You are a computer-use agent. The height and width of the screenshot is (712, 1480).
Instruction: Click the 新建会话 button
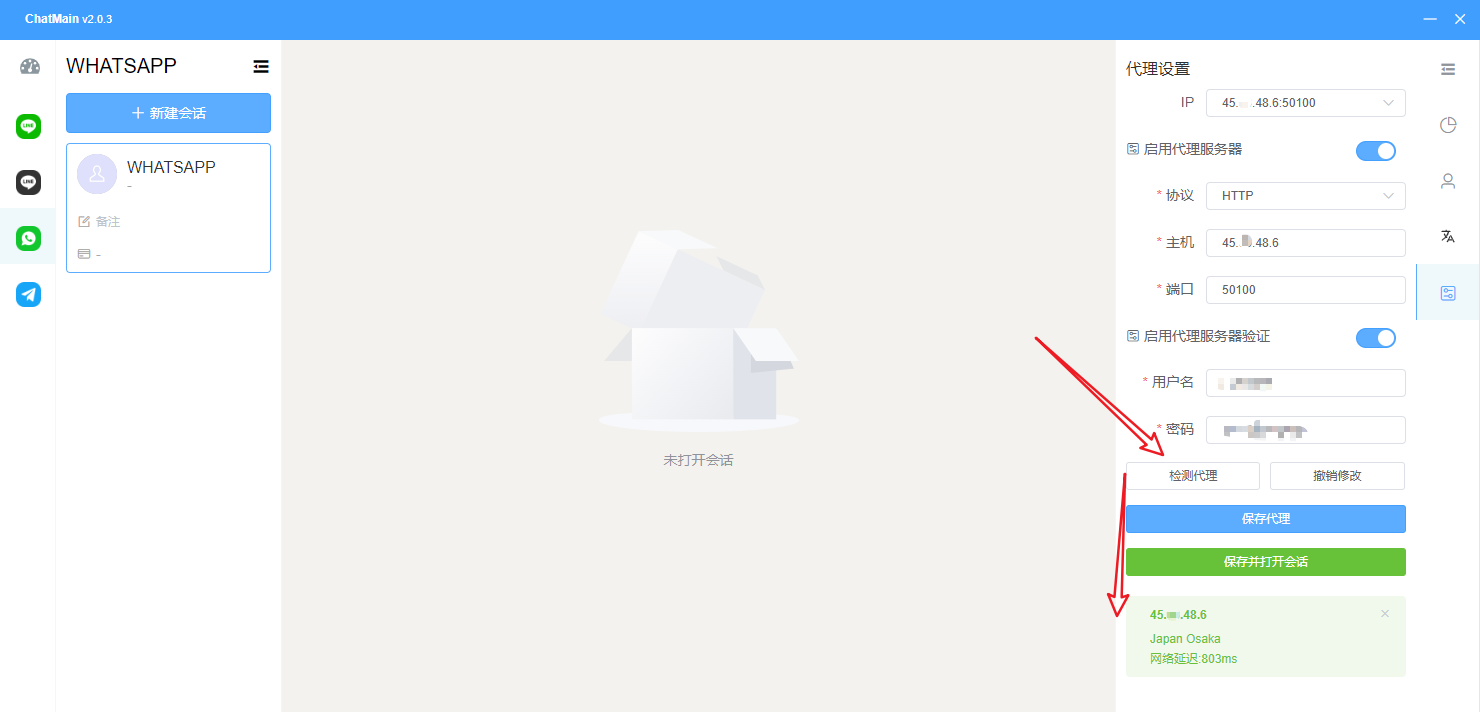tap(168, 113)
